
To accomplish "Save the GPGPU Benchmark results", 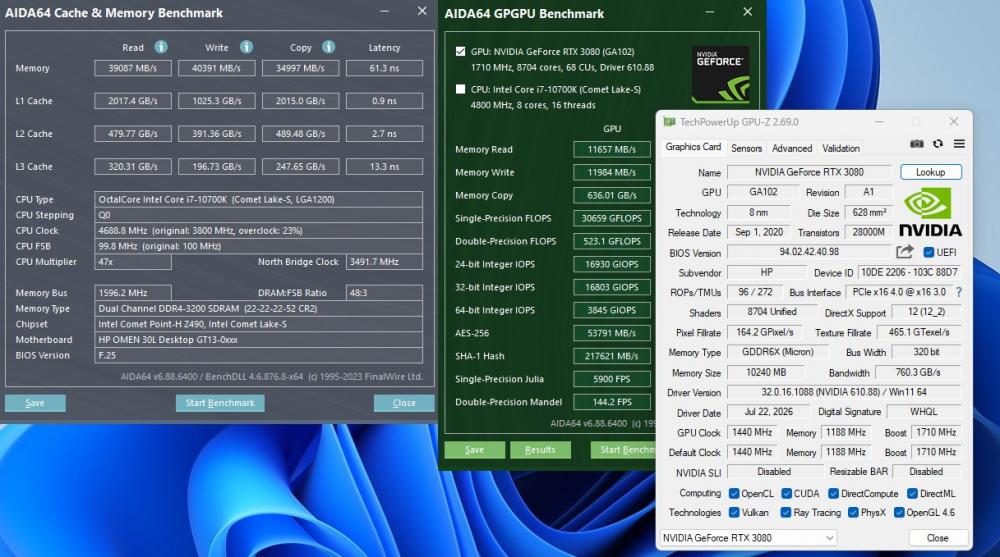I will coord(474,450).
